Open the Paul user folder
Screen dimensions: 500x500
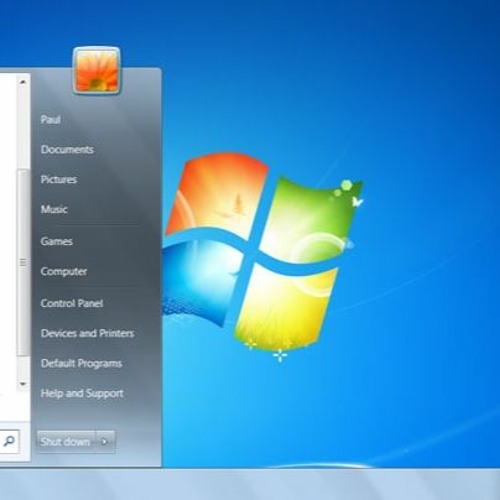pos(51,119)
